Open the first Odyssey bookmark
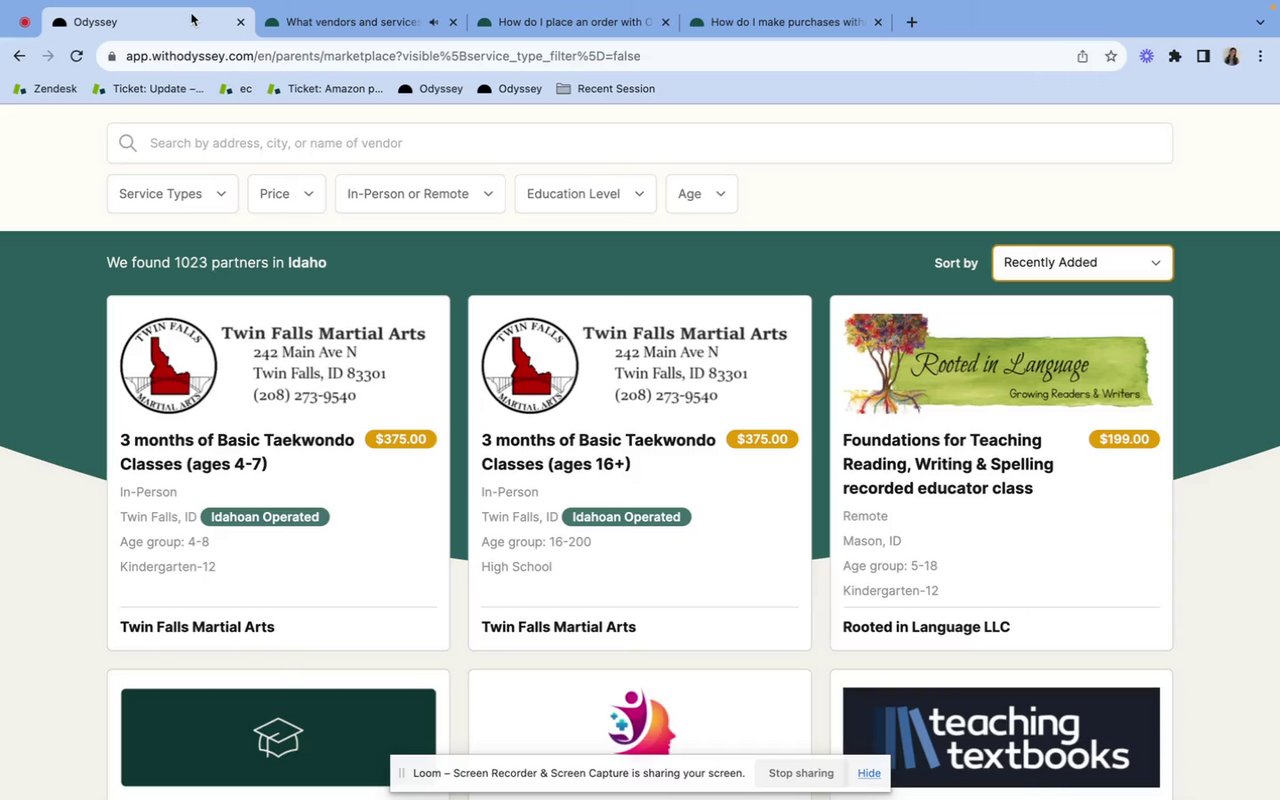Viewport: 1280px width, 800px height. (x=431, y=89)
